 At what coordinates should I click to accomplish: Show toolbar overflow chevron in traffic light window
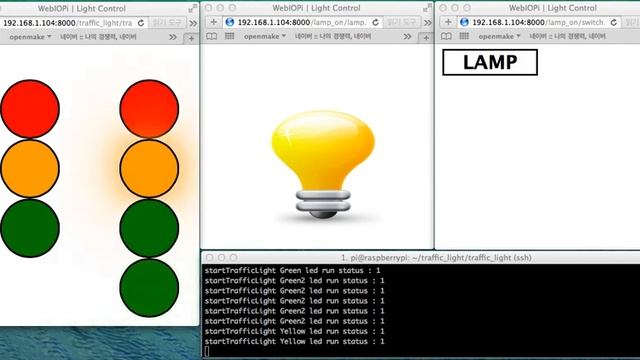(x=193, y=23)
